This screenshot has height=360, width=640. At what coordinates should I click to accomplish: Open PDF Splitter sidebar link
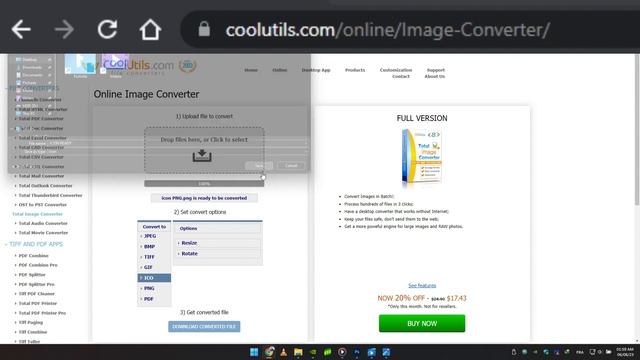32,275
